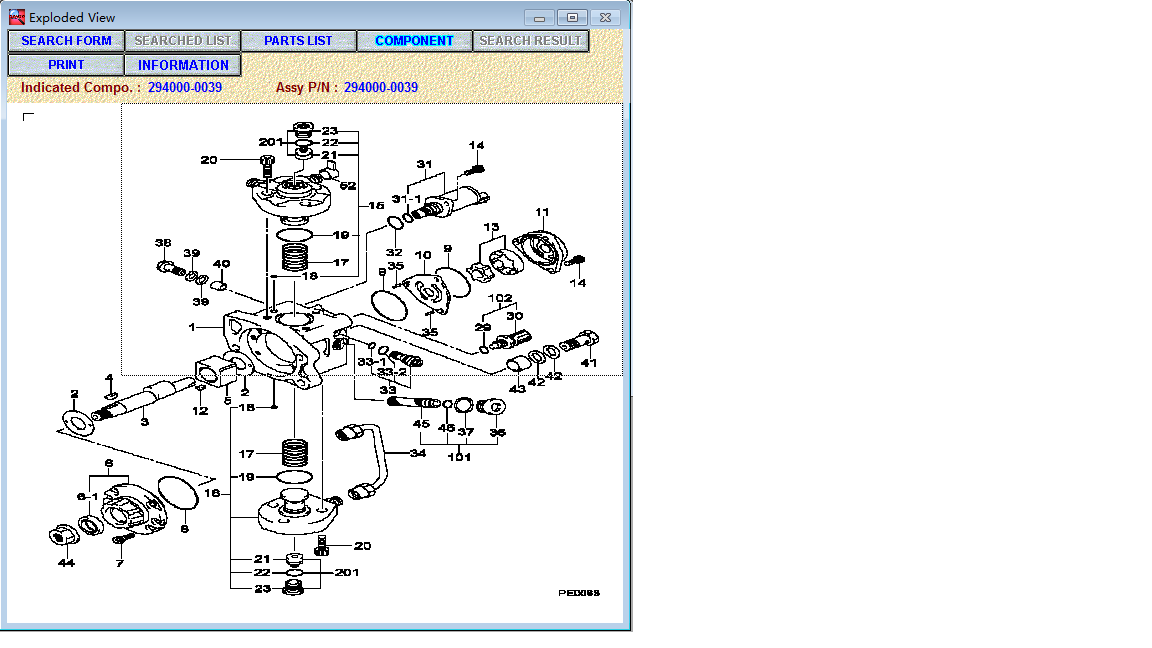Viewport: 1152px width, 648px height.
Task: Select the bolt drawing labeled 38
Action: pos(166,266)
